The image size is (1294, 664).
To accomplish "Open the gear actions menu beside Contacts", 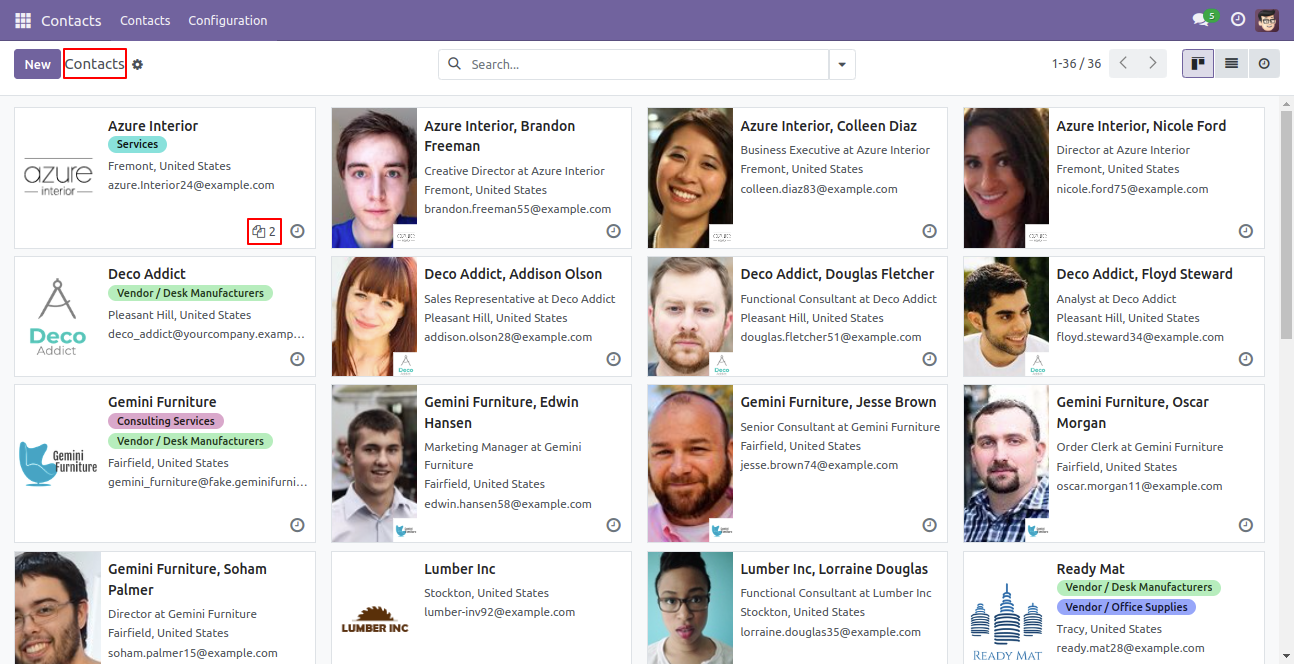I will pyautogui.click(x=138, y=65).
